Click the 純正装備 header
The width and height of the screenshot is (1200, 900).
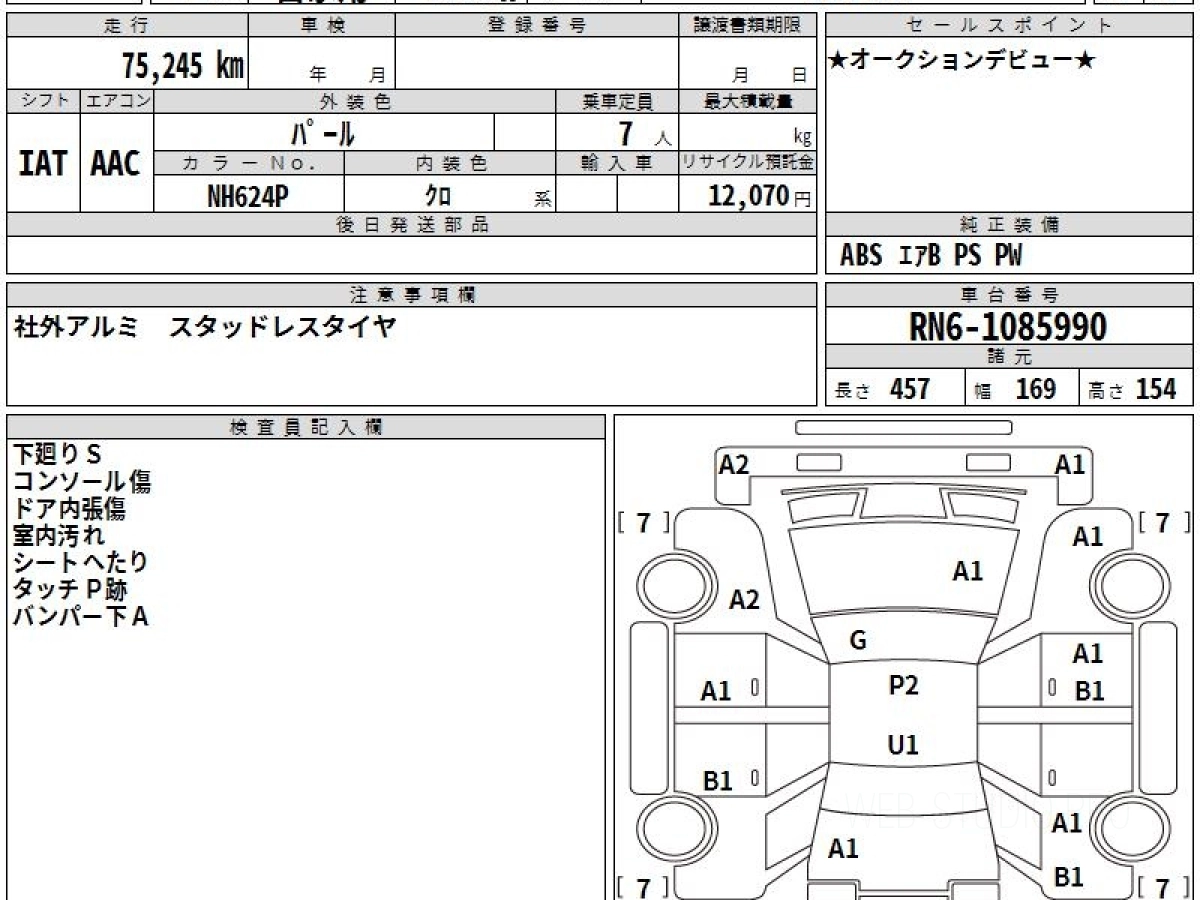[1009, 225]
